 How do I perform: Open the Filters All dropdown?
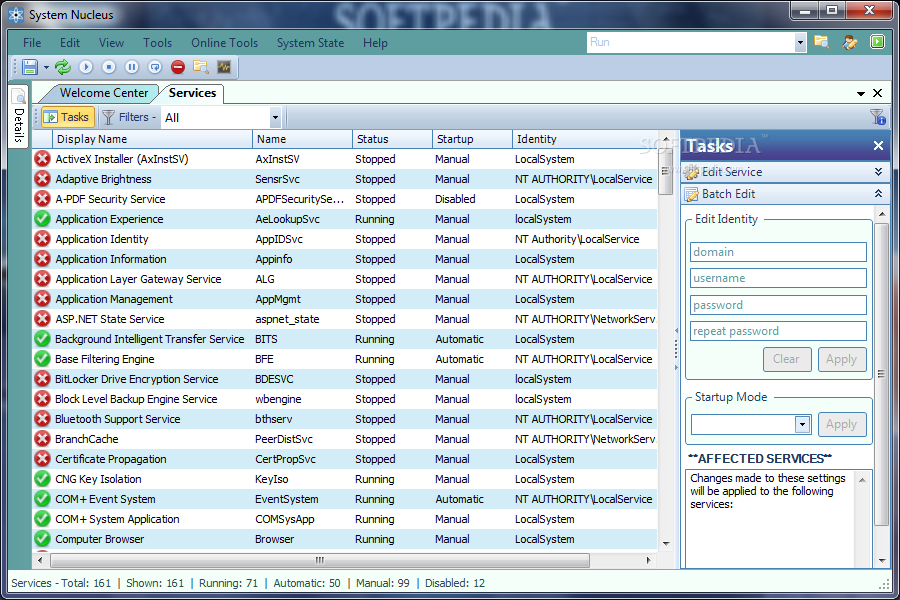275,118
